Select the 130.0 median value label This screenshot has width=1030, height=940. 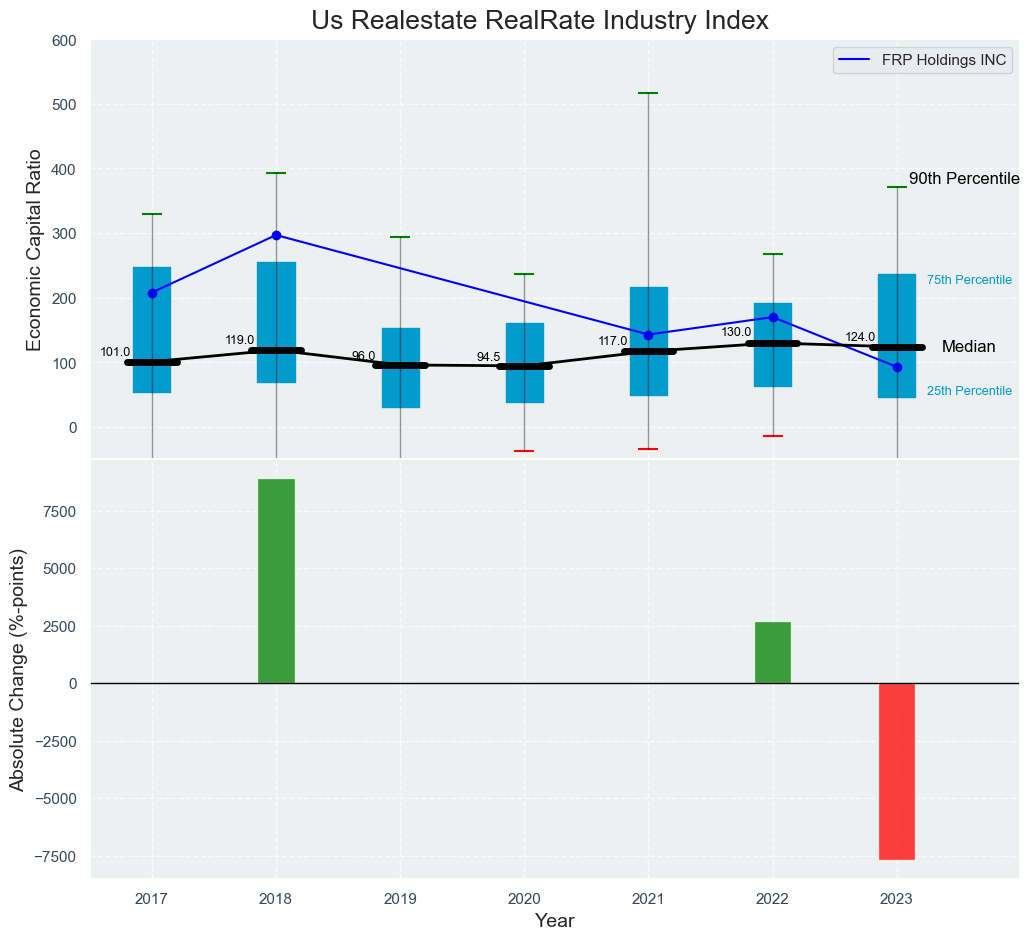[x=736, y=332]
